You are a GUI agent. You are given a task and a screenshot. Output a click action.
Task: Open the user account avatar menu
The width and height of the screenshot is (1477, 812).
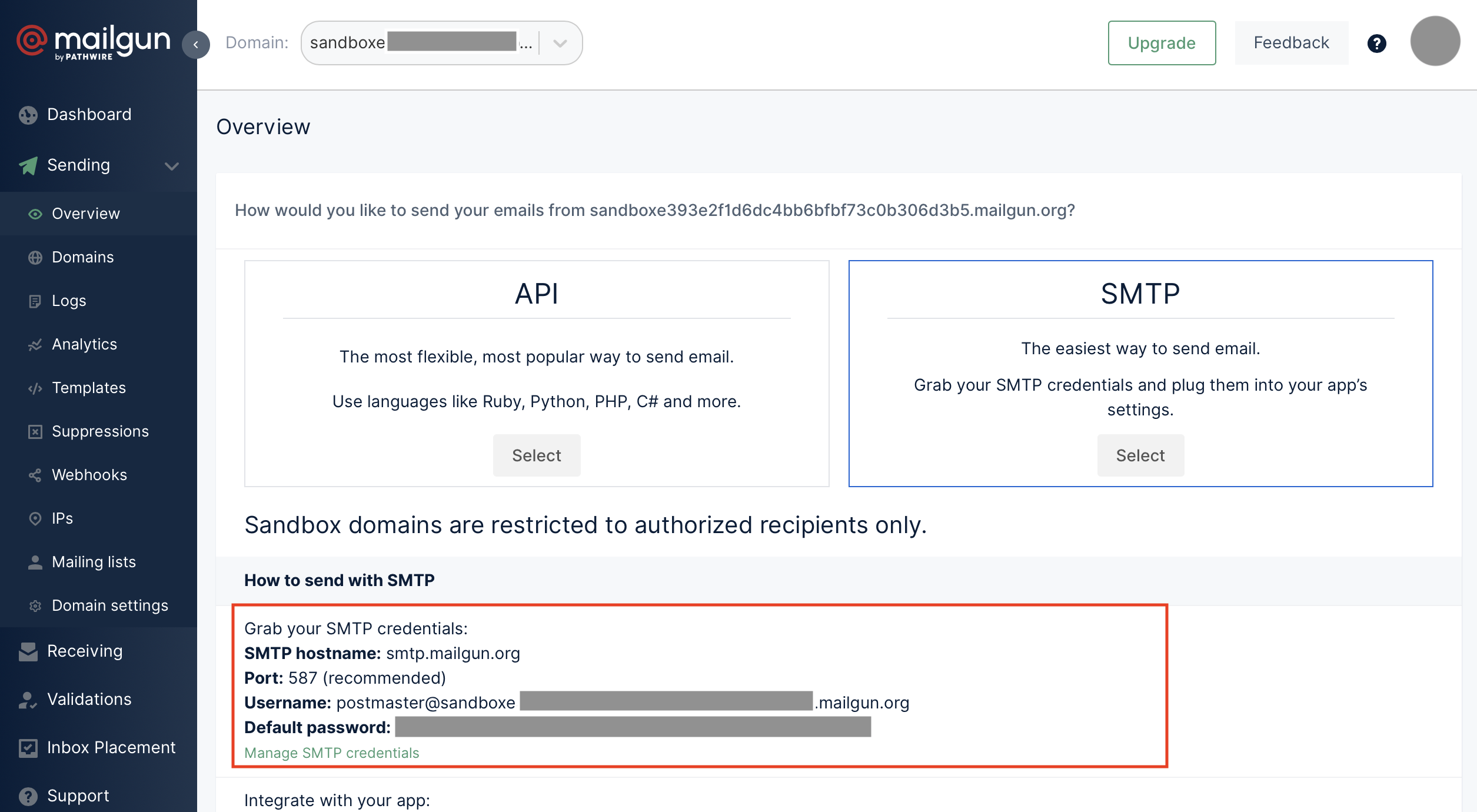[x=1435, y=41]
